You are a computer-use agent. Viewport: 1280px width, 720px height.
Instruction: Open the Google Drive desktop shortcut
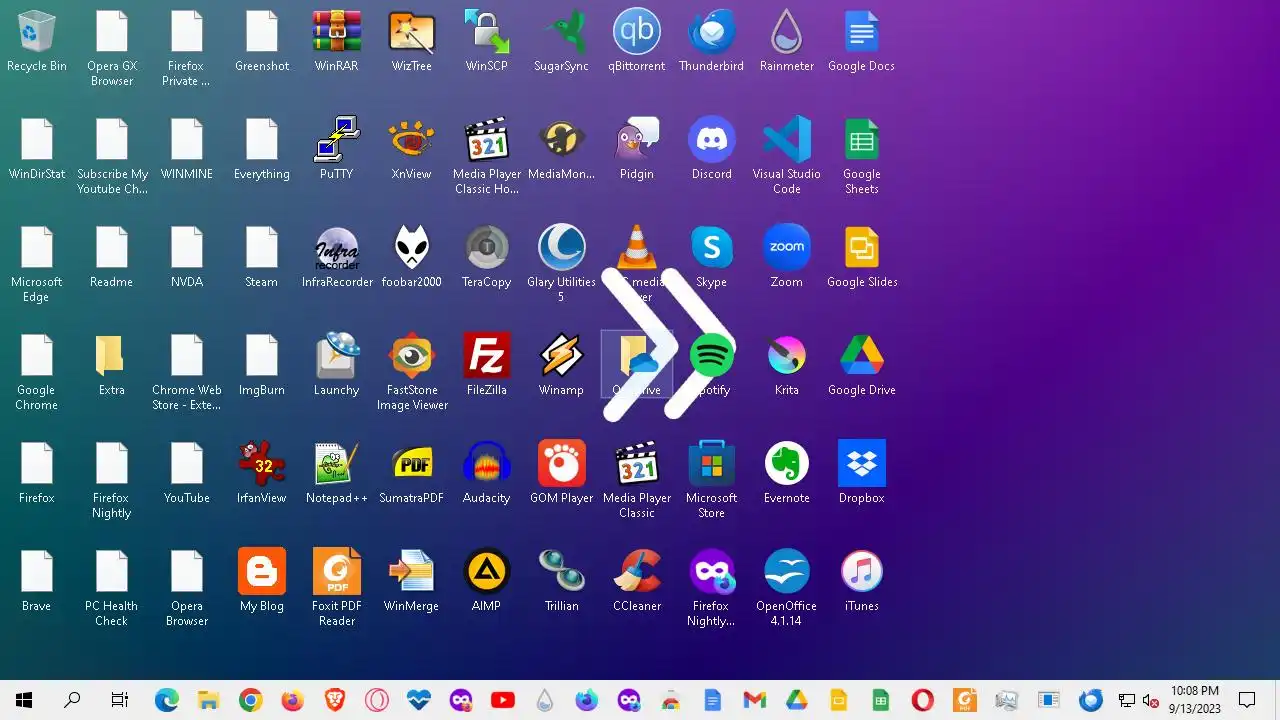(x=861, y=365)
